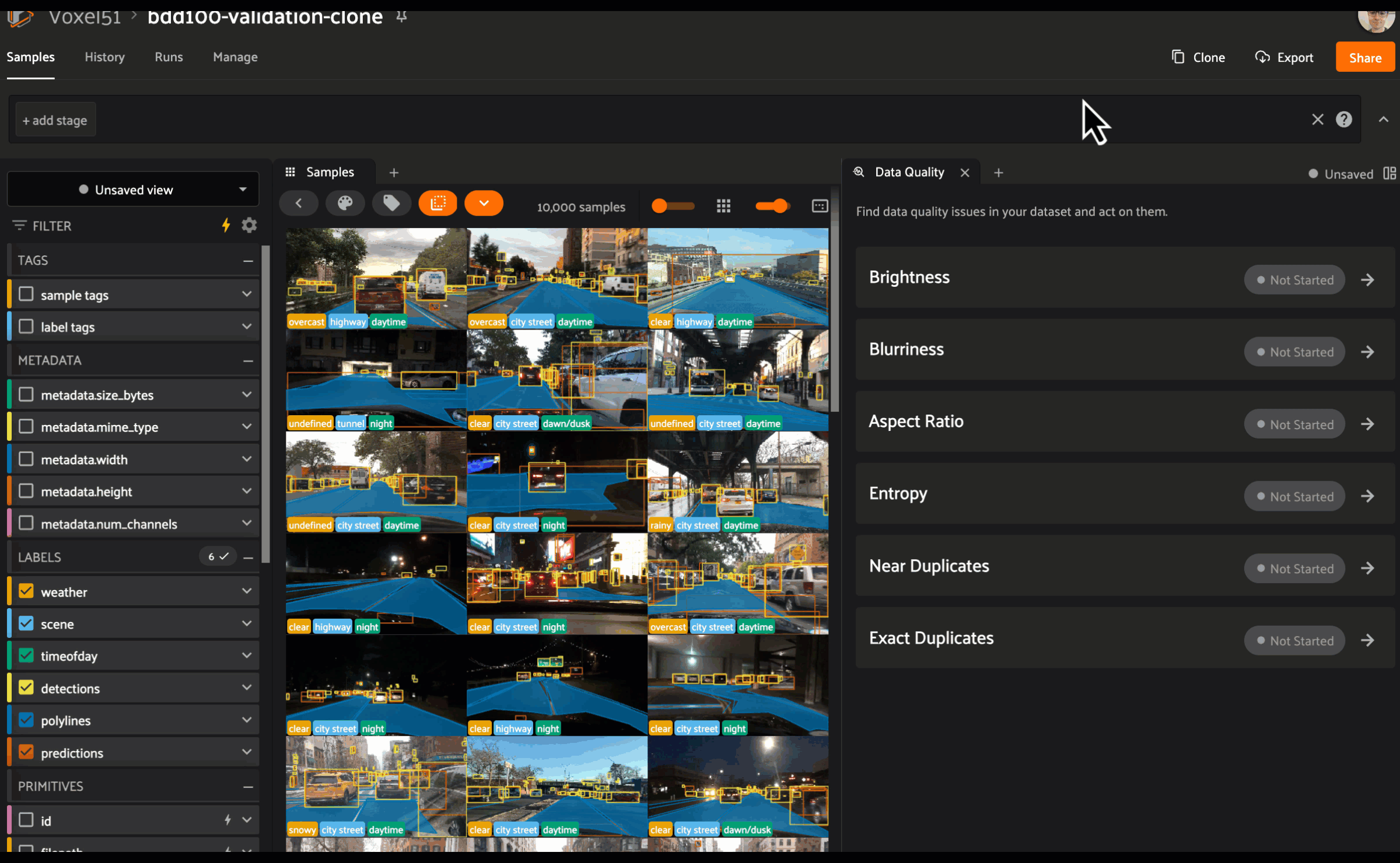1400x863 pixels.
Task: Open the Unsaved view dropdown
Action: coord(133,190)
